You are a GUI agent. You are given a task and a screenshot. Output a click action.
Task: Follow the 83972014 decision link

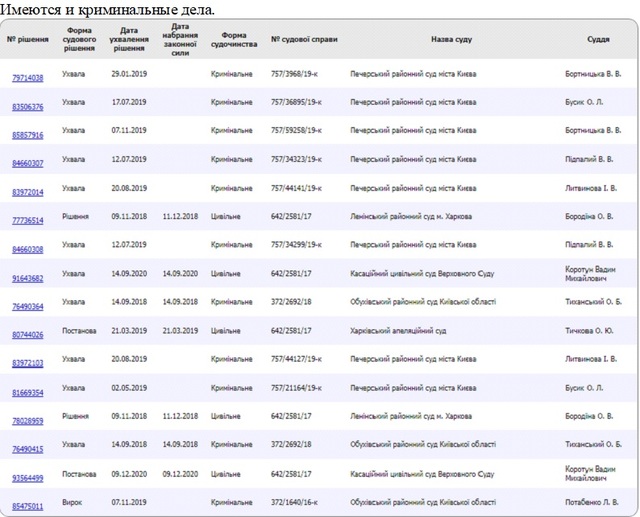click(27, 192)
